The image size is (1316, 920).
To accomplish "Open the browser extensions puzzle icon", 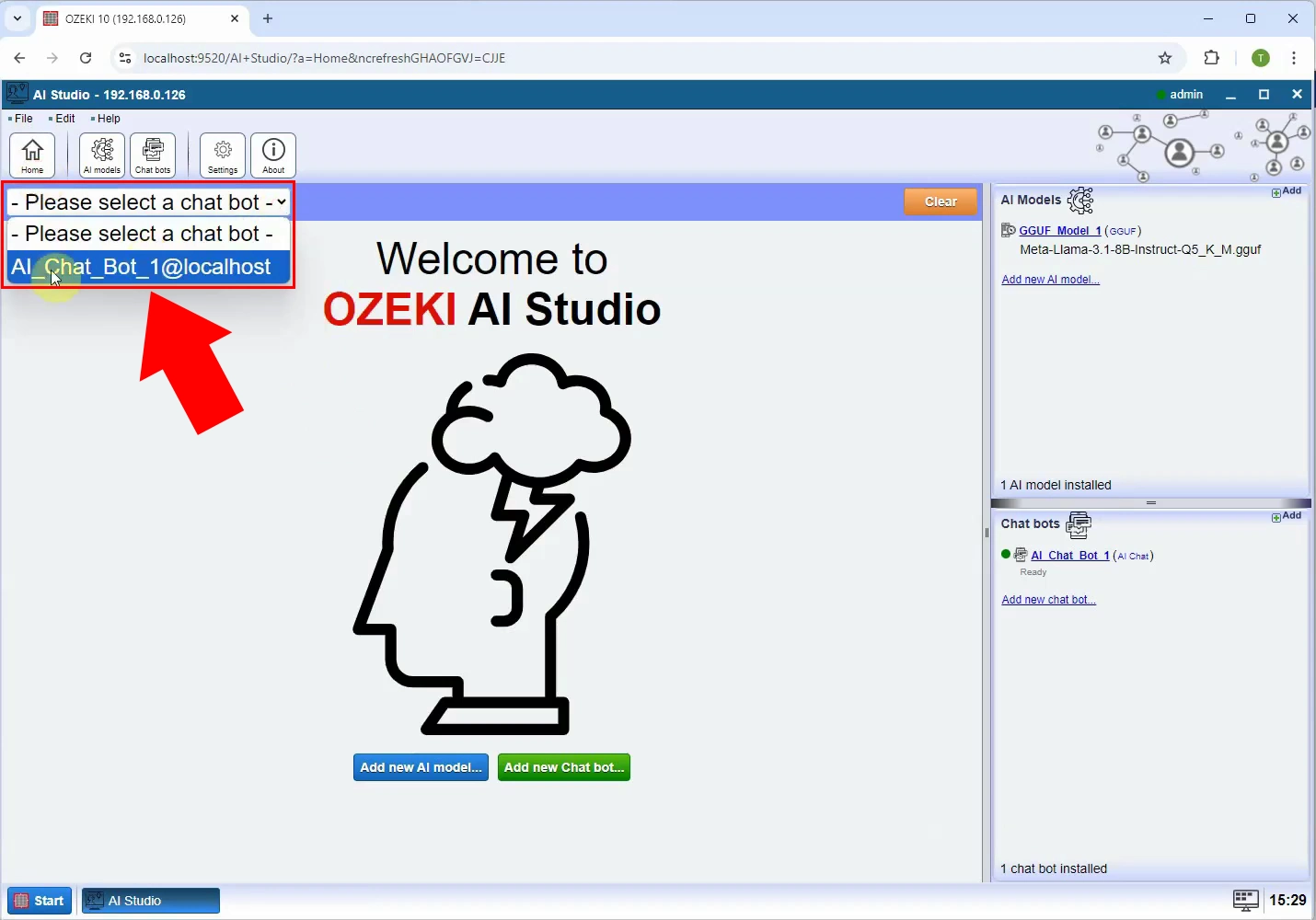I will [1211, 58].
